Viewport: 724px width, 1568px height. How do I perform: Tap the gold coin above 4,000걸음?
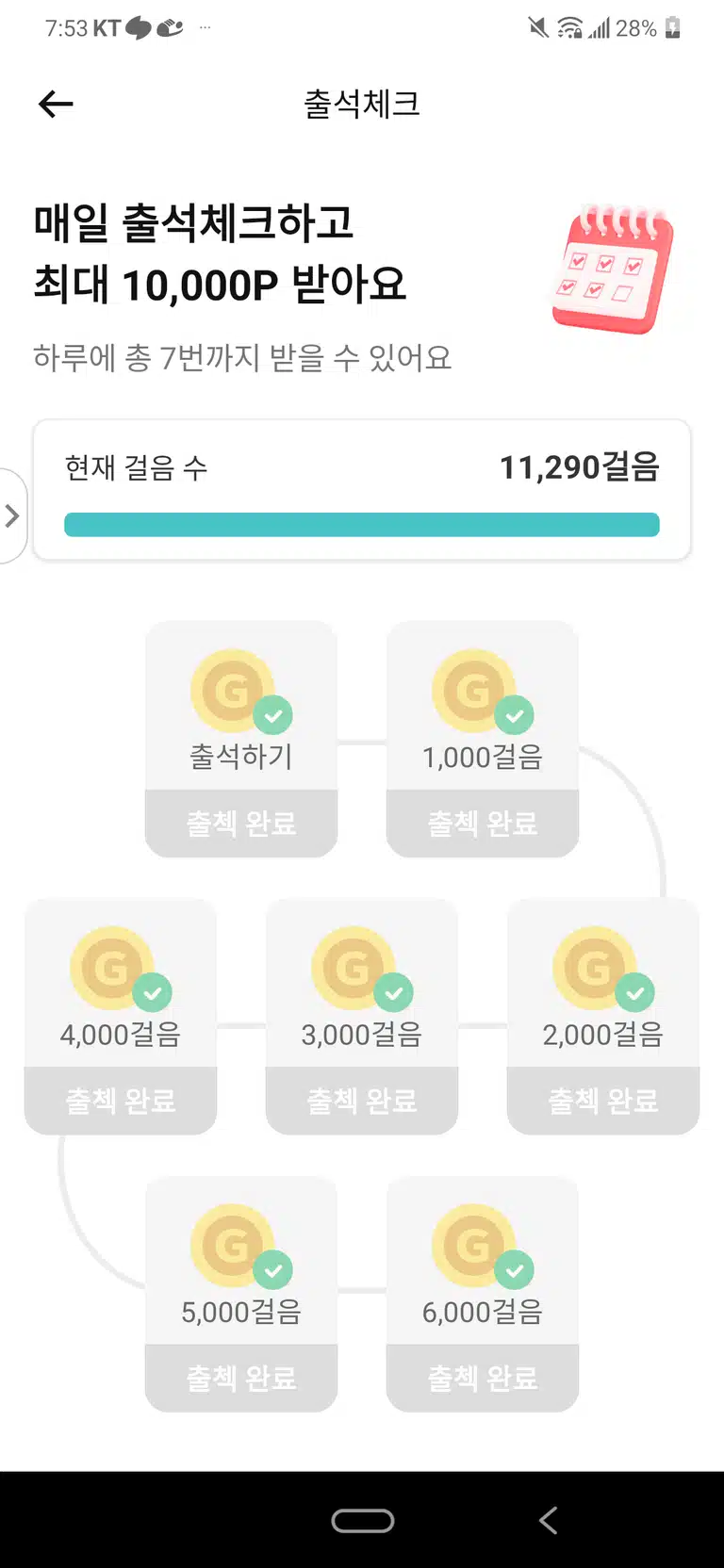pyautogui.click(x=111, y=968)
